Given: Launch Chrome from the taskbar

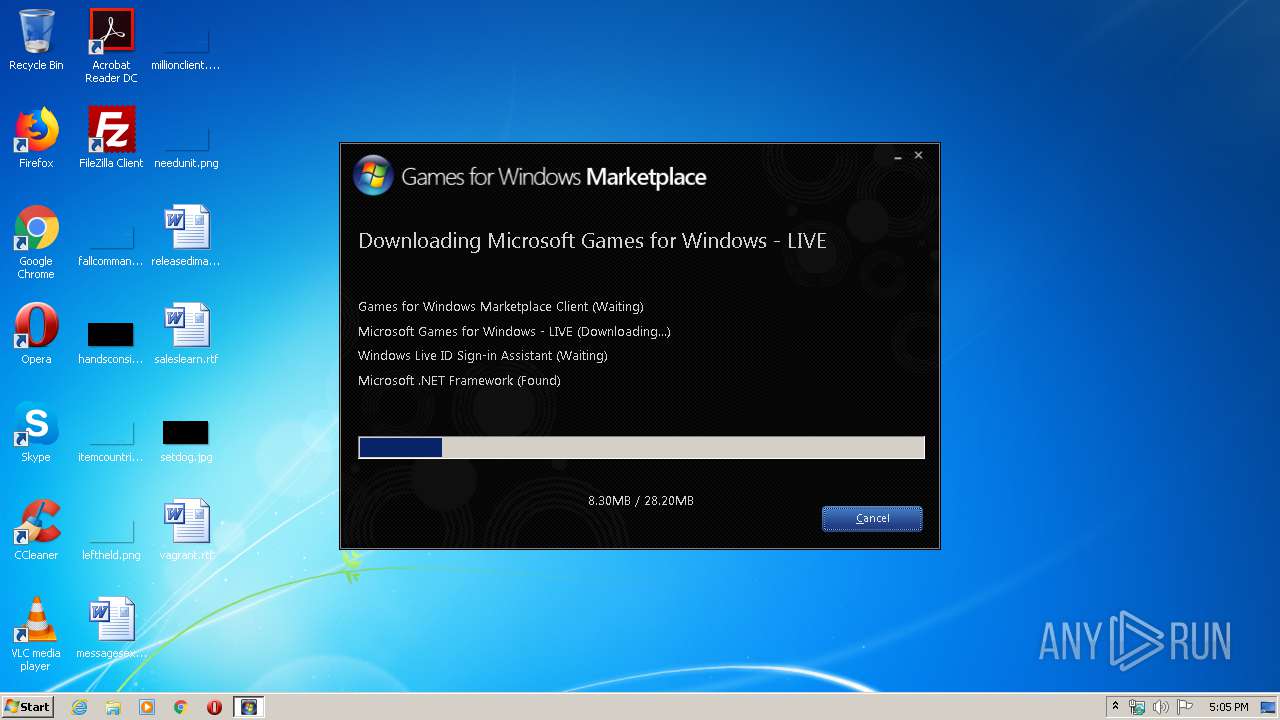Looking at the screenshot, I should 181,707.
